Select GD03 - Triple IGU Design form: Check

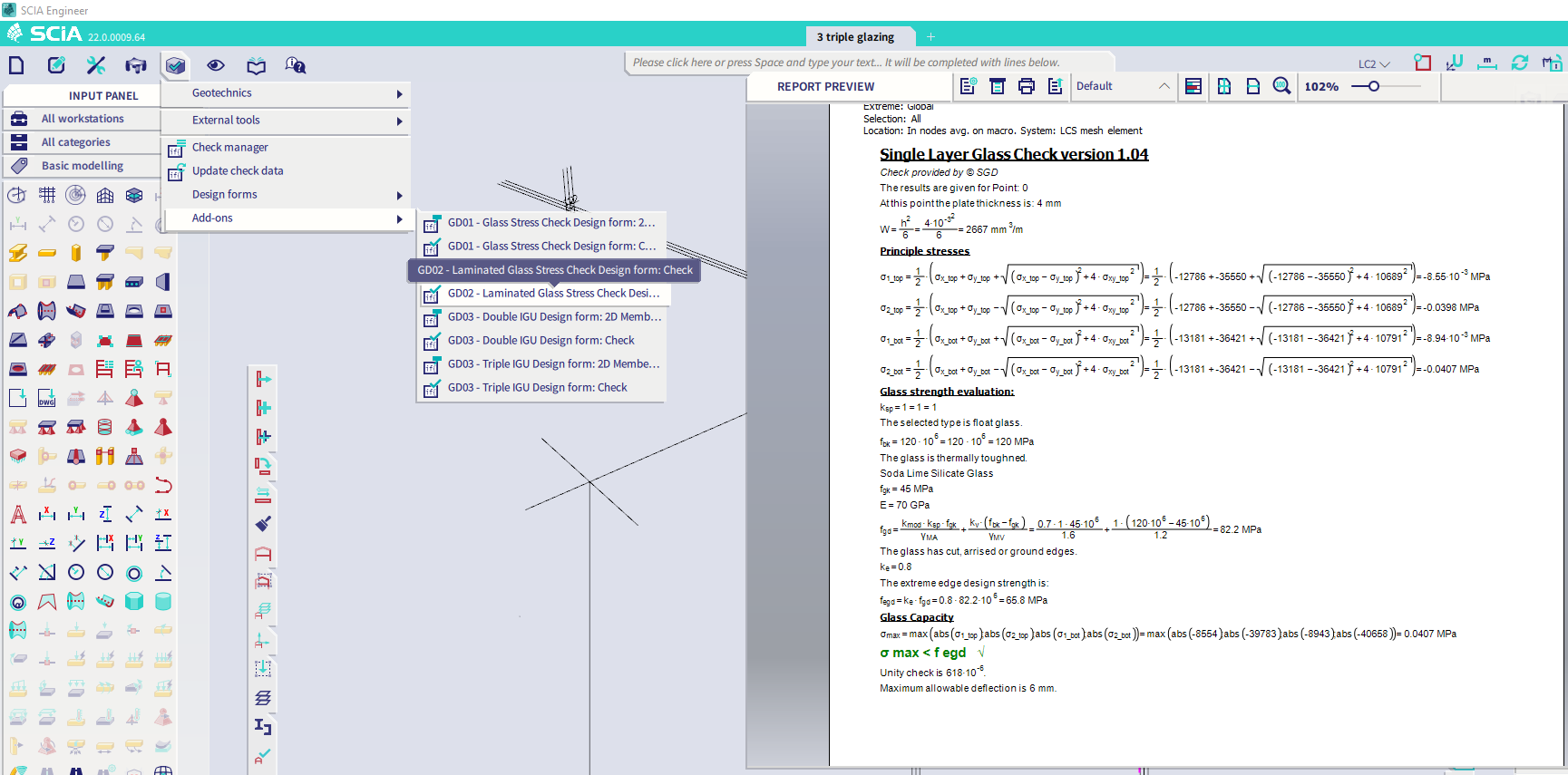(541, 388)
